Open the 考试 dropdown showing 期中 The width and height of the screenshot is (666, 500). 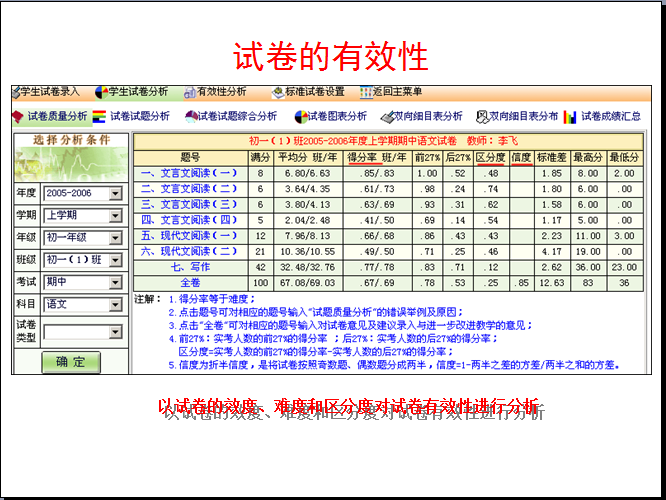pos(114,283)
